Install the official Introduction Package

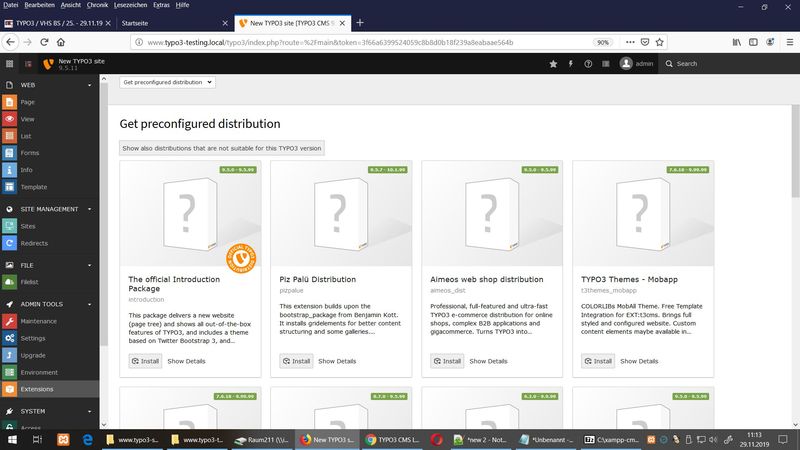click(x=145, y=361)
